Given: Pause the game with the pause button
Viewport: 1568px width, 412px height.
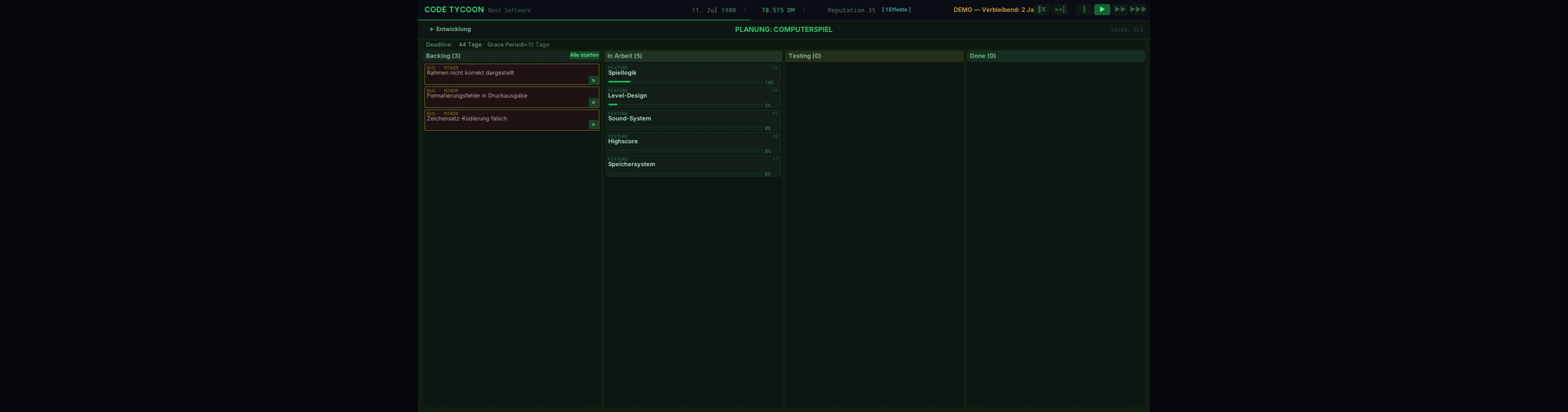Looking at the screenshot, I should [1083, 10].
